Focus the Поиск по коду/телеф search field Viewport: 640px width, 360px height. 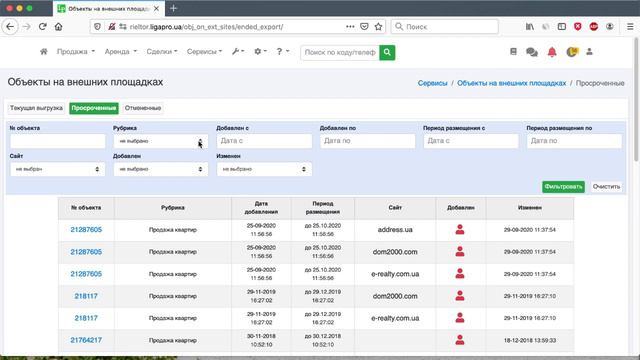[x=340, y=52]
